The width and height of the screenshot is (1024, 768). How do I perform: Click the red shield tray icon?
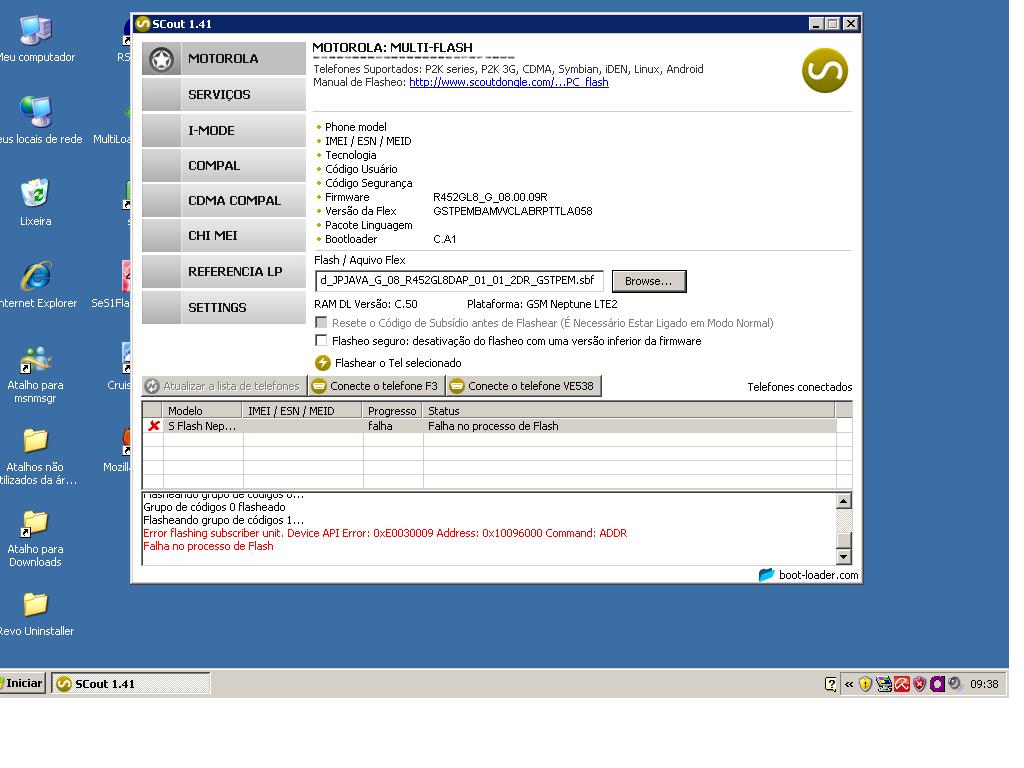pos(920,684)
